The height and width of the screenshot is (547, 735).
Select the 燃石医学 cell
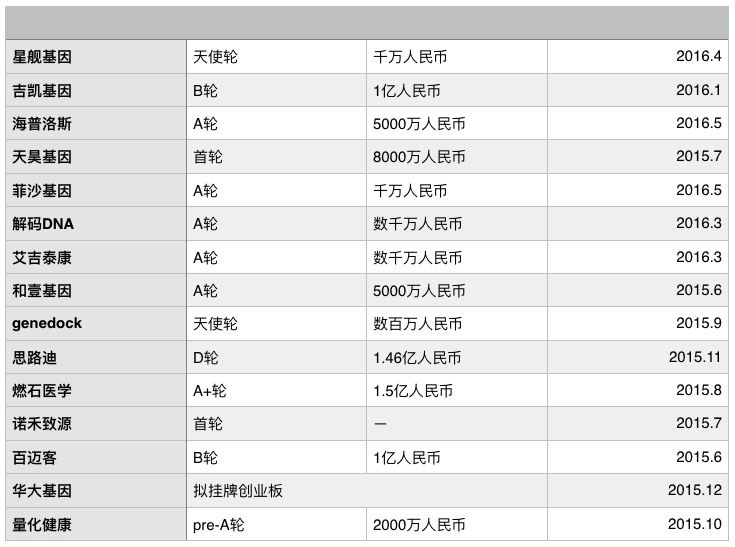tap(96, 391)
